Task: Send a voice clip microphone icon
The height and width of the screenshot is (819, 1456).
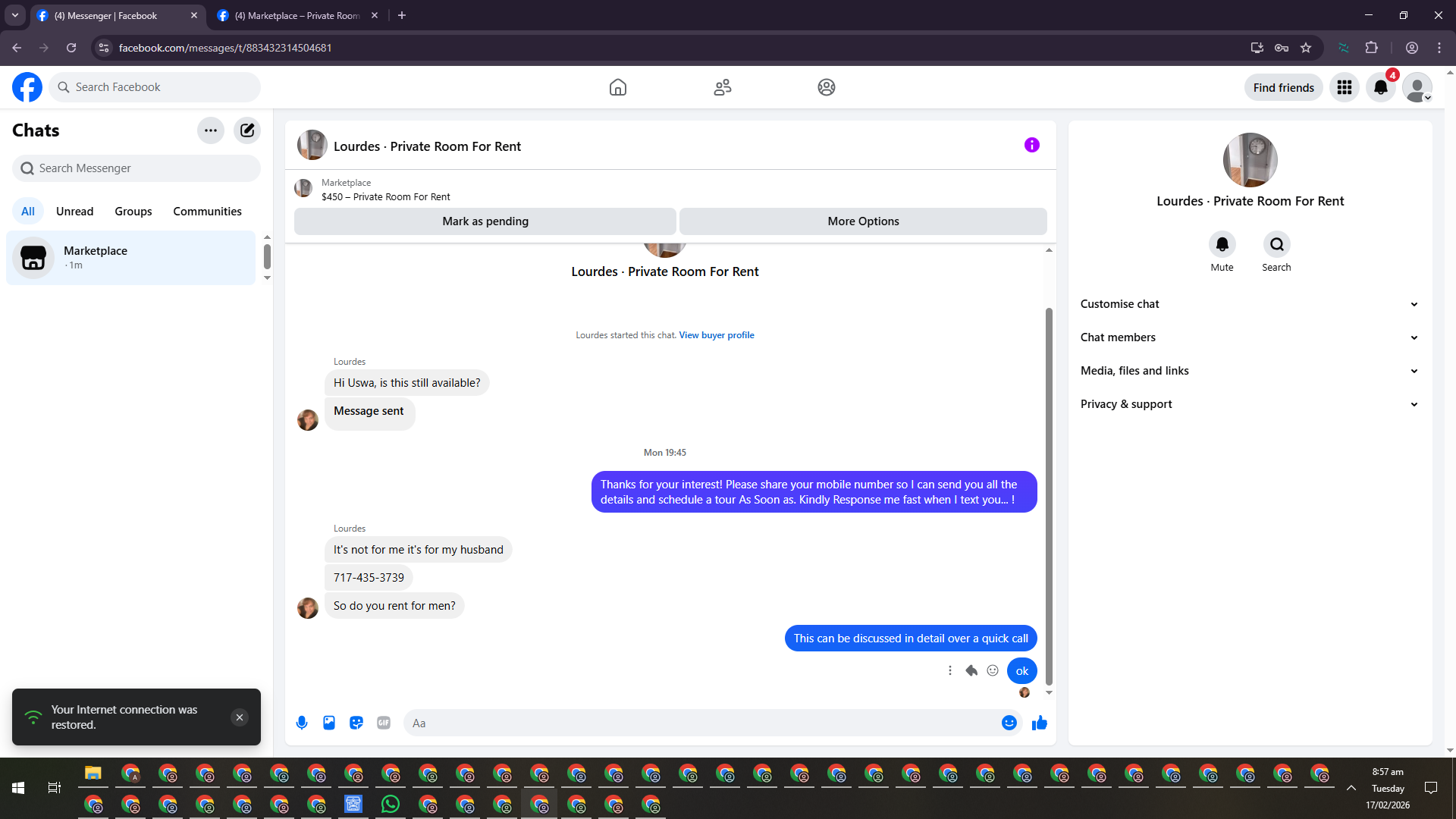Action: (302, 723)
